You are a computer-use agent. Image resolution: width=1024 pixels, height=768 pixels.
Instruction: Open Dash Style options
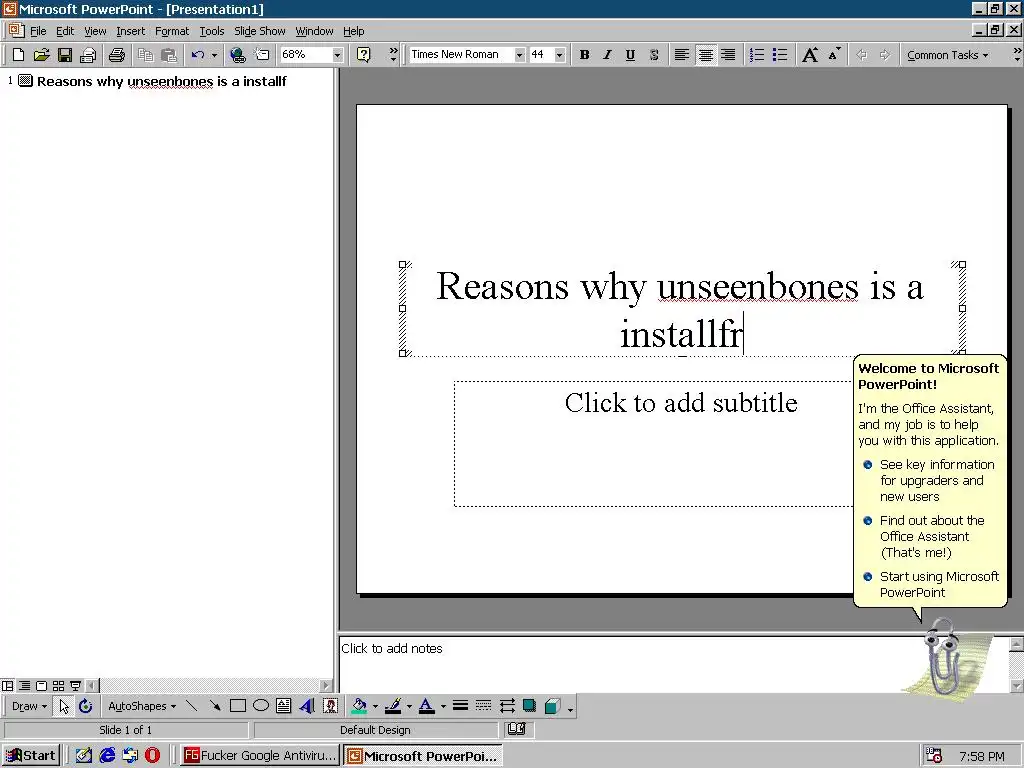click(483, 706)
